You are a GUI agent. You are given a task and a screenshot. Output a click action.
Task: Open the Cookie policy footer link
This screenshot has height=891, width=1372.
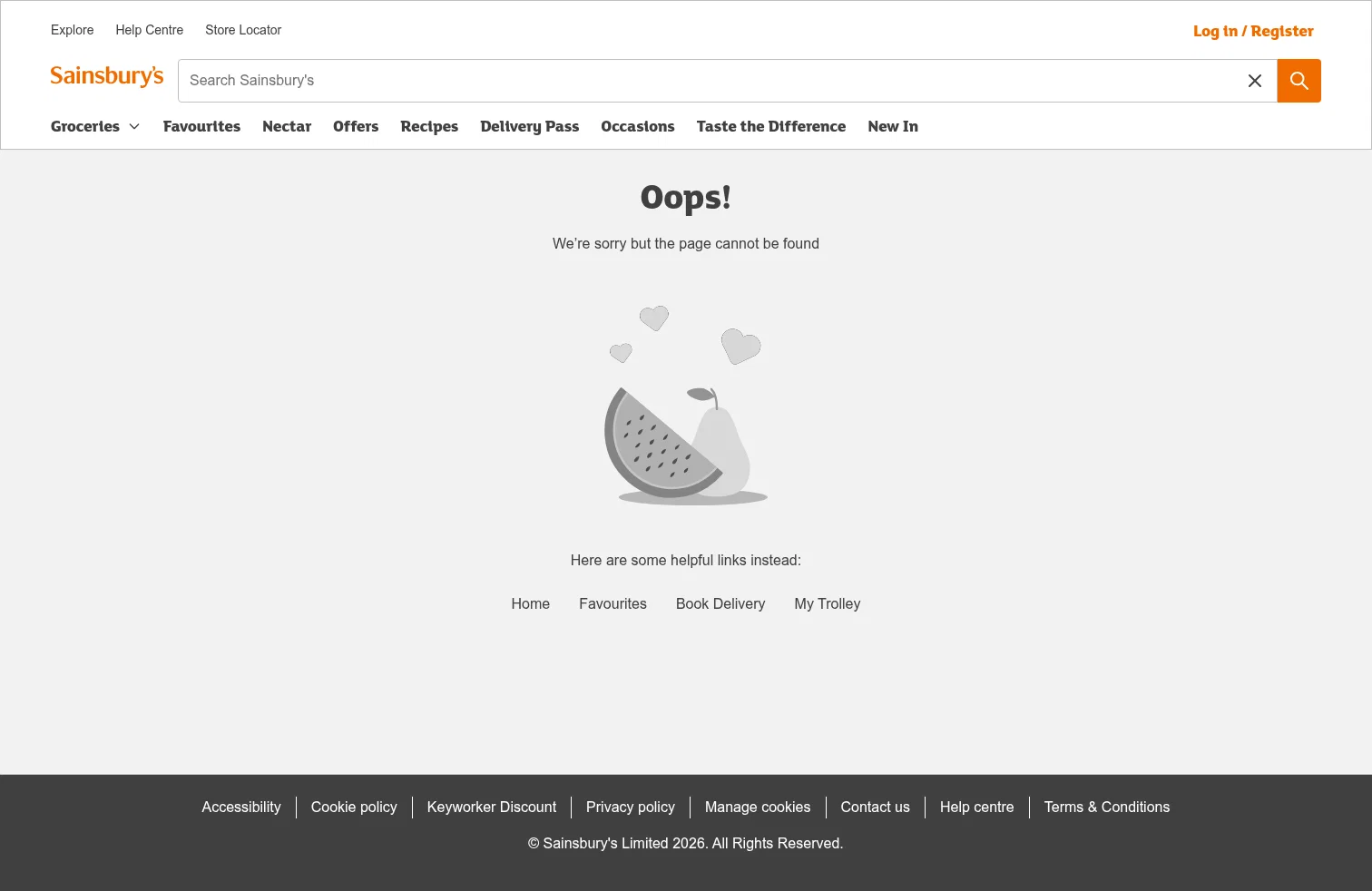tap(354, 807)
